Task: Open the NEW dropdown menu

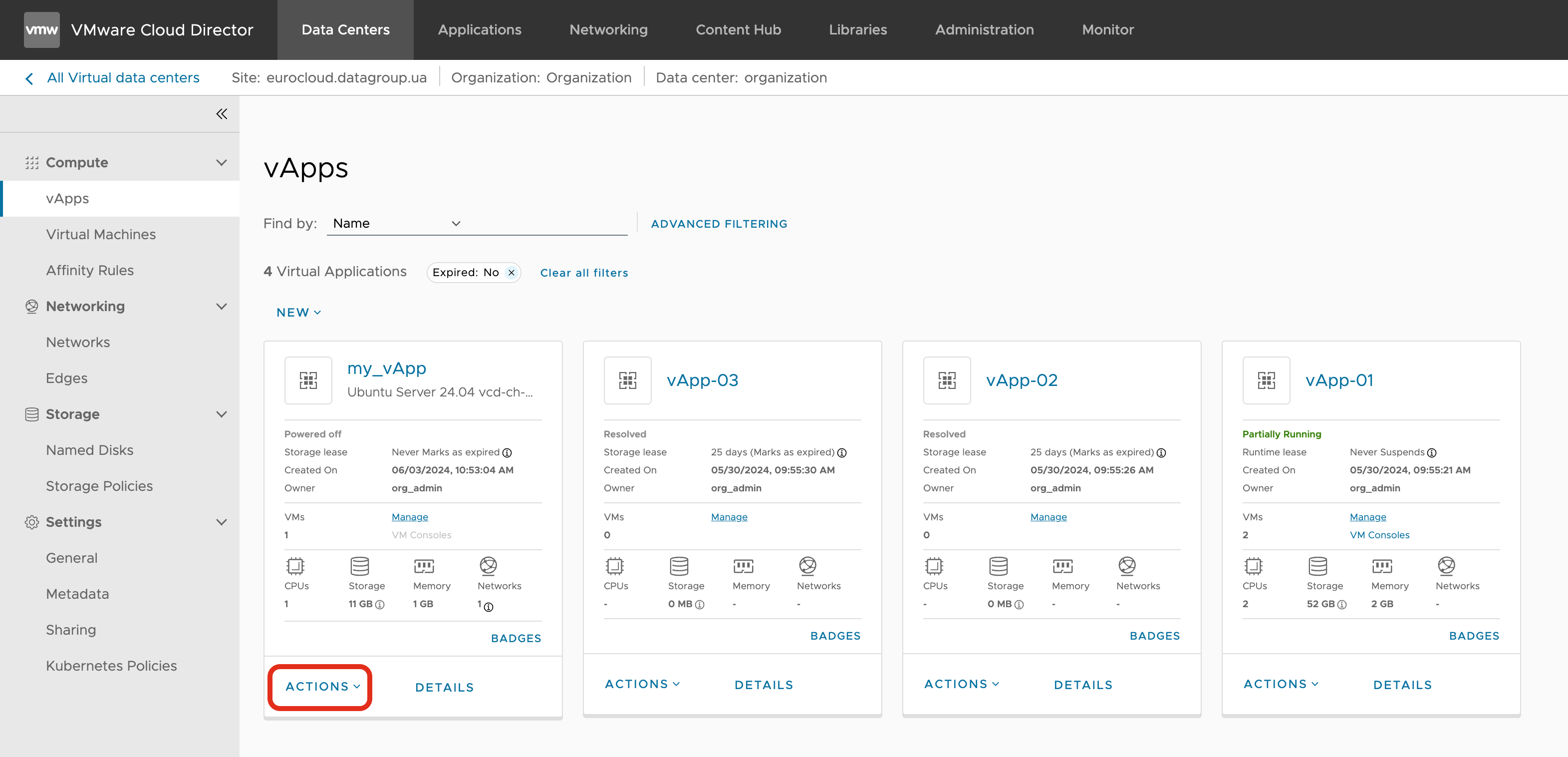Action: pyautogui.click(x=298, y=313)
